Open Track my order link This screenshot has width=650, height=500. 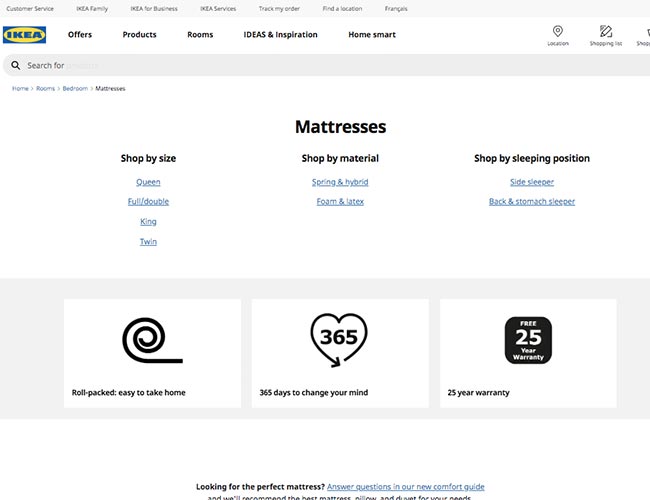[279, 8]
